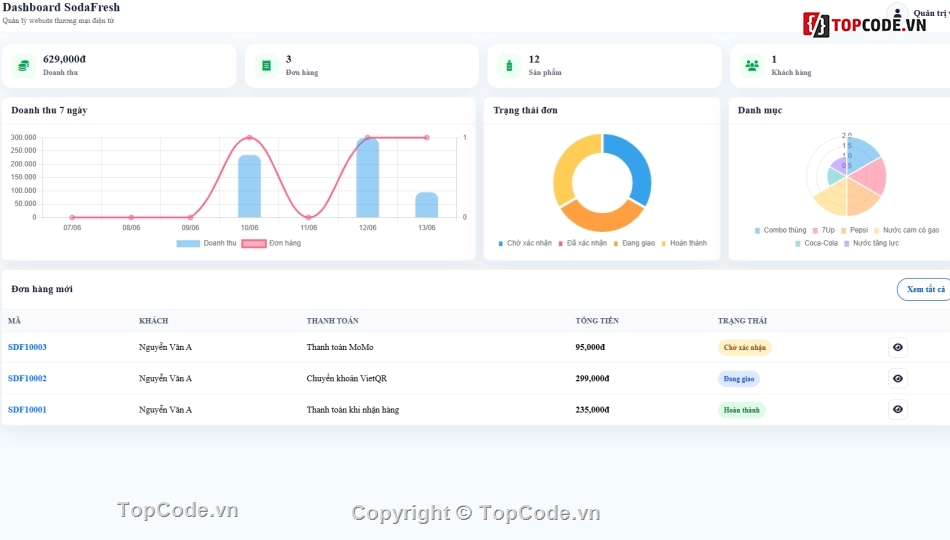The width and height of the screenshot is (950, 540).
Task: Click the Doanh thu 7 ngày heading
Action: coord(49,110)
